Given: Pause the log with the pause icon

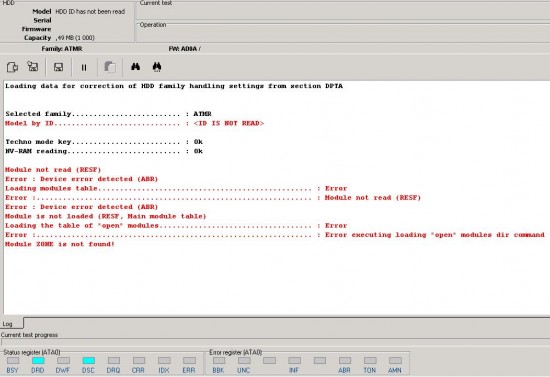Looking at the screenshot, I should pyautogui.click(x=84, y=67).
